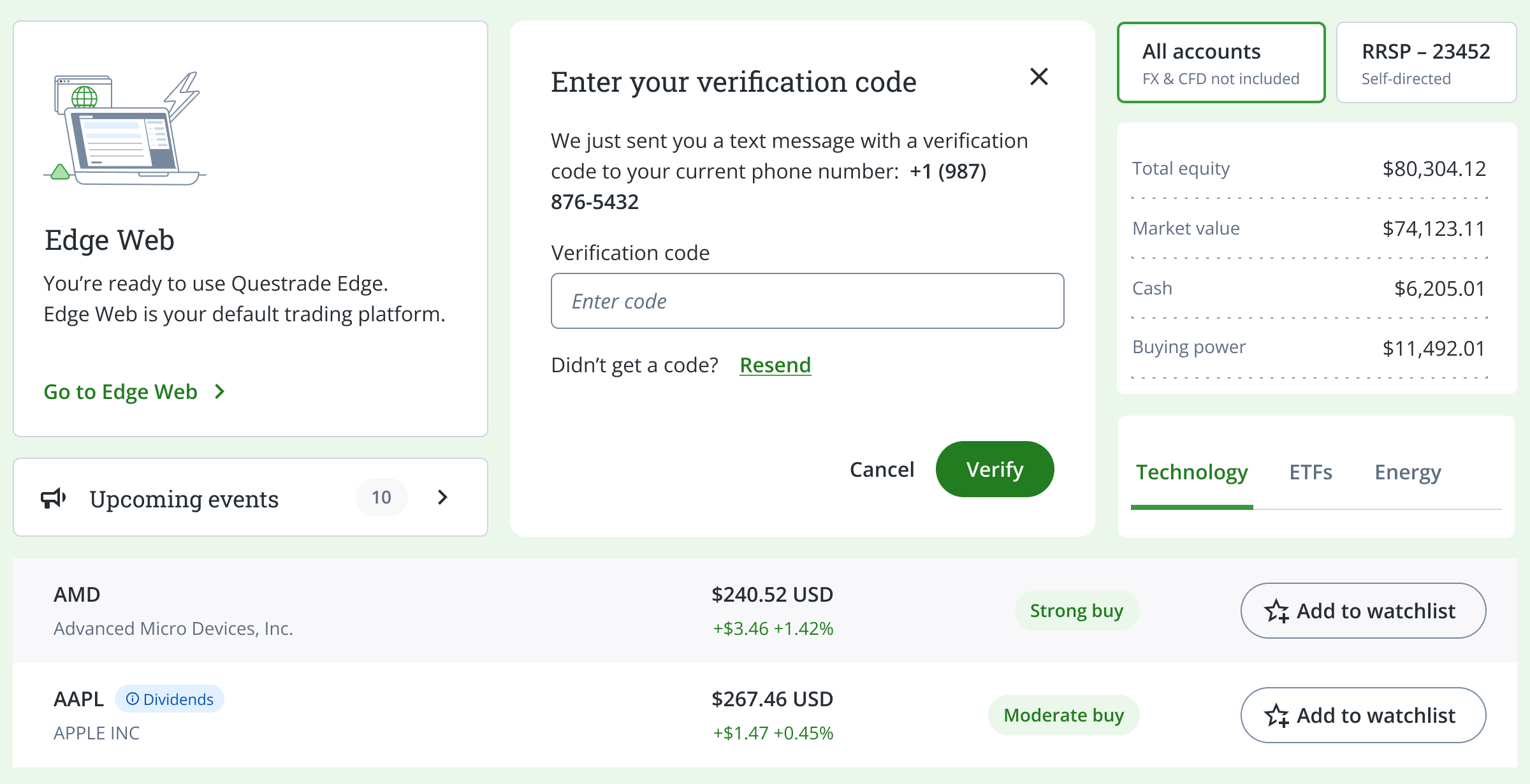1530x784 pixels.
Task: Click the Strong buy rating for AMD
Action: tap(1077, 611)
